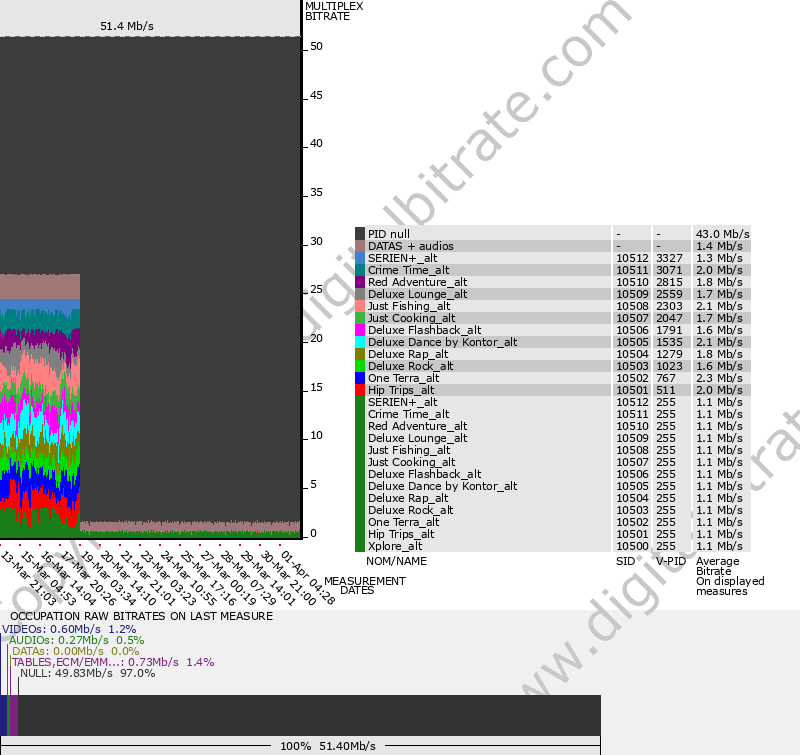Click the DATAS + audios brown legend swatch
Viewport: 800px width, 755px height.
tap(360, 246)
